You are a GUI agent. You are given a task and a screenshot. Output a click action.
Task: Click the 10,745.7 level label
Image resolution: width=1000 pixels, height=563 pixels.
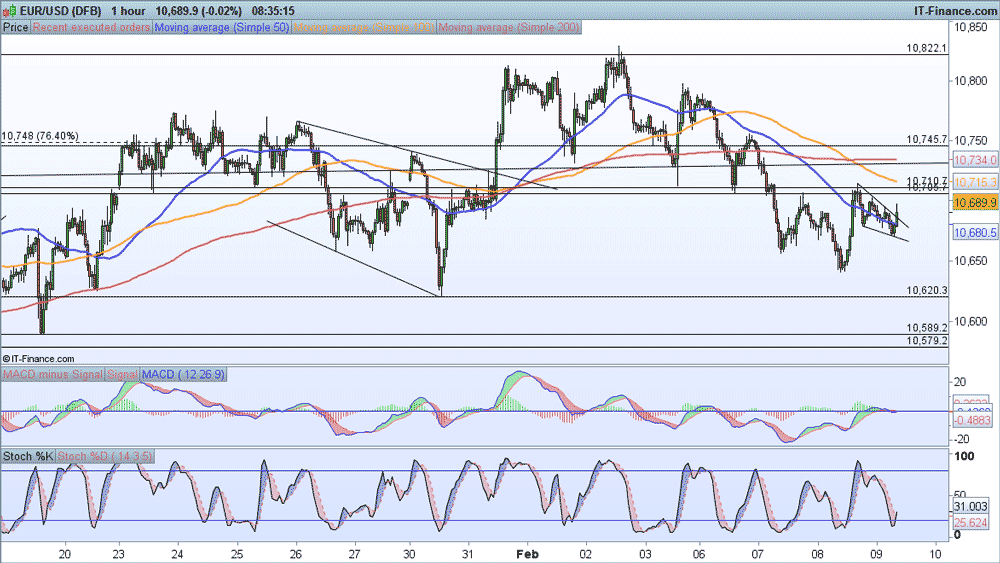926,139
